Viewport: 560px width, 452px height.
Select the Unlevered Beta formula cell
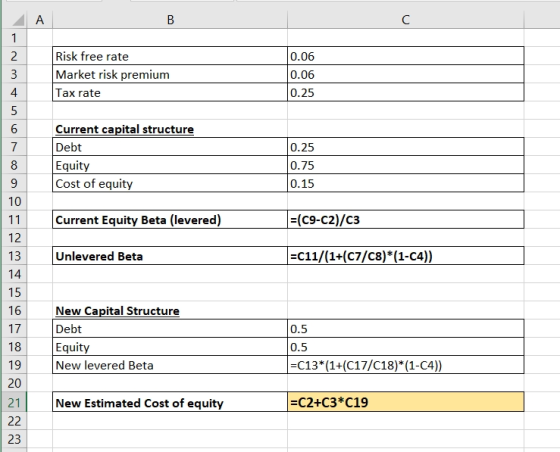click(x=405, y=256)
